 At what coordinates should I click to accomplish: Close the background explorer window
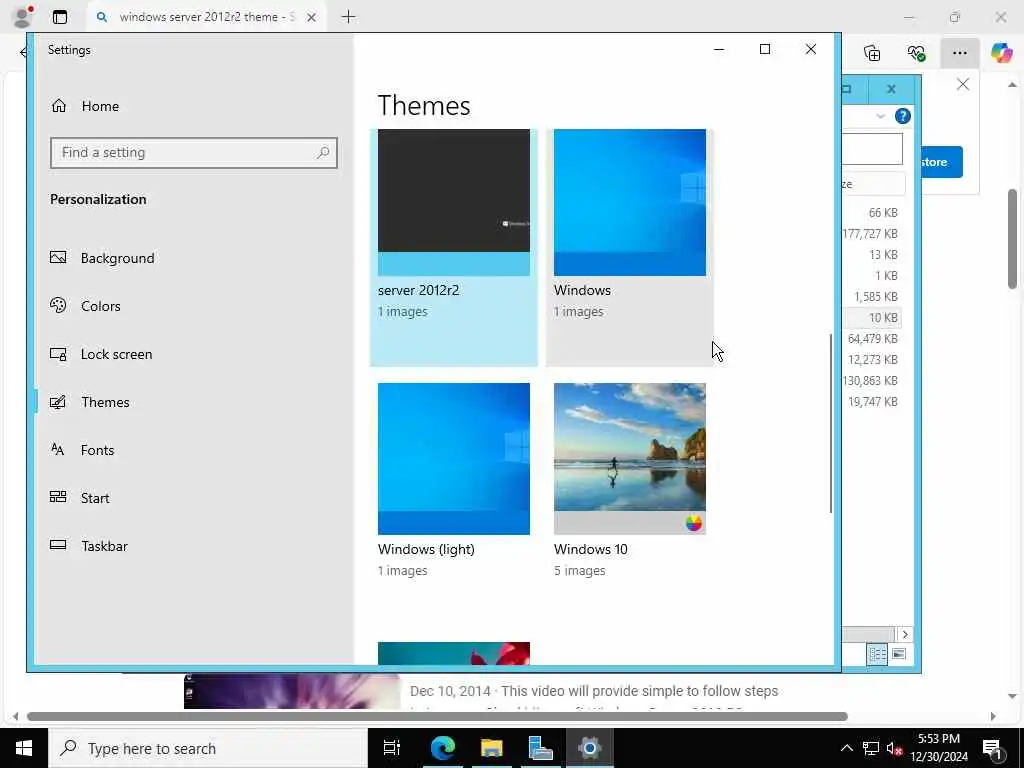tap(891, 89)
